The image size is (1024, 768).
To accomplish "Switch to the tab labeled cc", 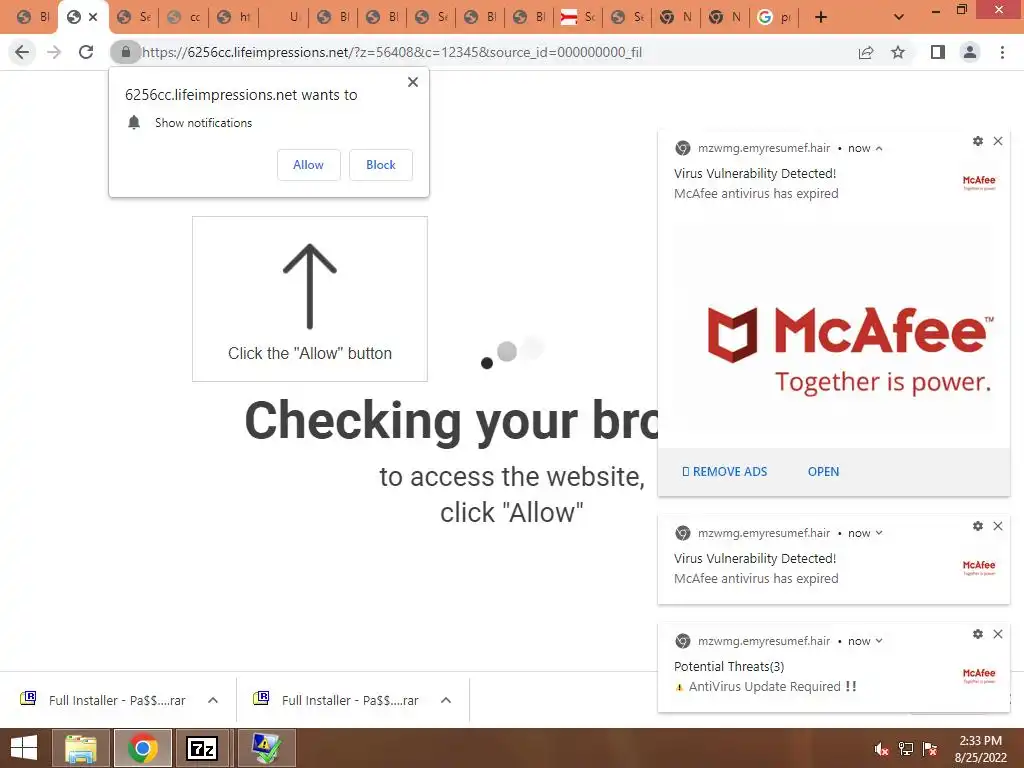I will 184,17.
